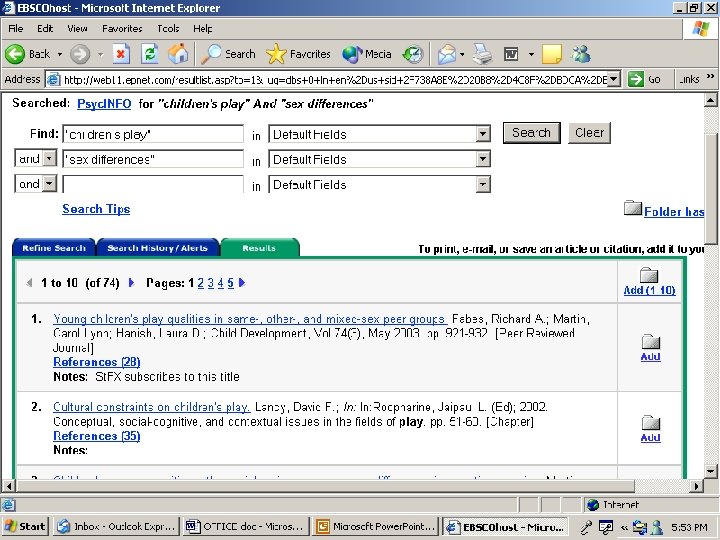Click the Mail envelope icon
The image size is (720, 540).
446,55
